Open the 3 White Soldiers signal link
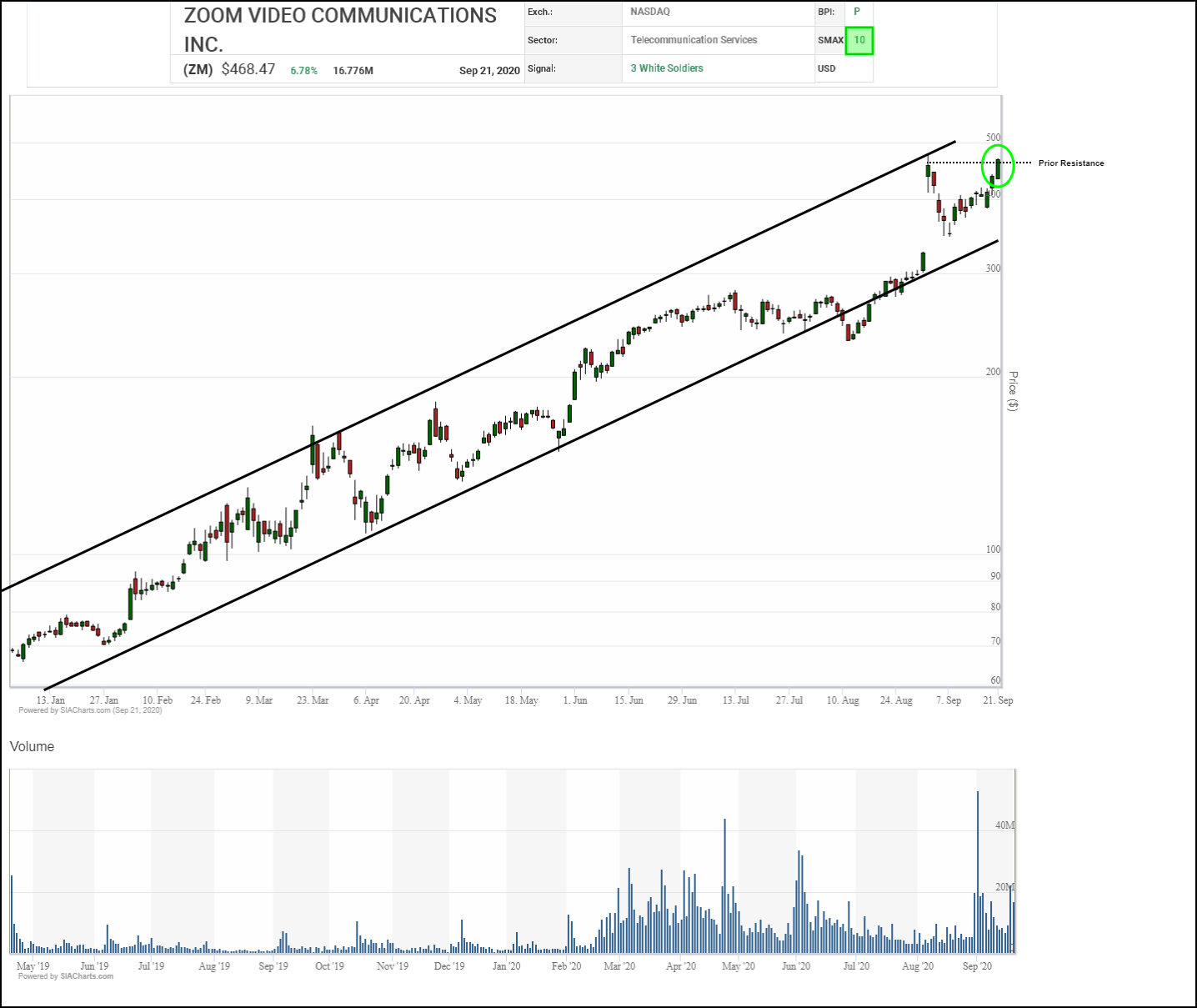 coord(667,68)
